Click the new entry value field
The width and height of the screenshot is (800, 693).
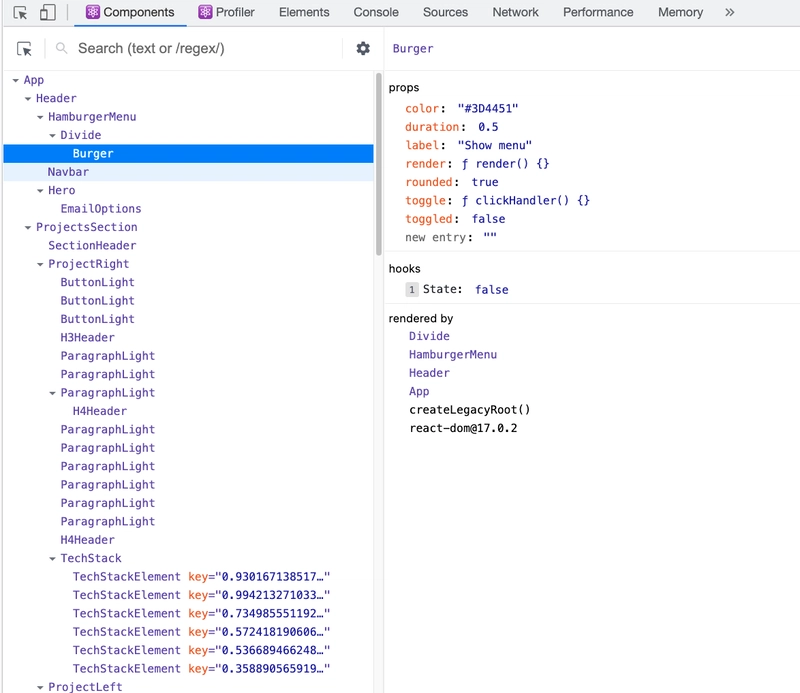pos(490,237)
